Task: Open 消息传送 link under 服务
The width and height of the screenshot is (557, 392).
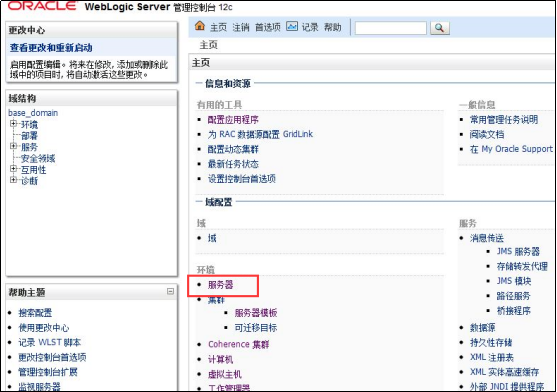Action: click(487, 238)
